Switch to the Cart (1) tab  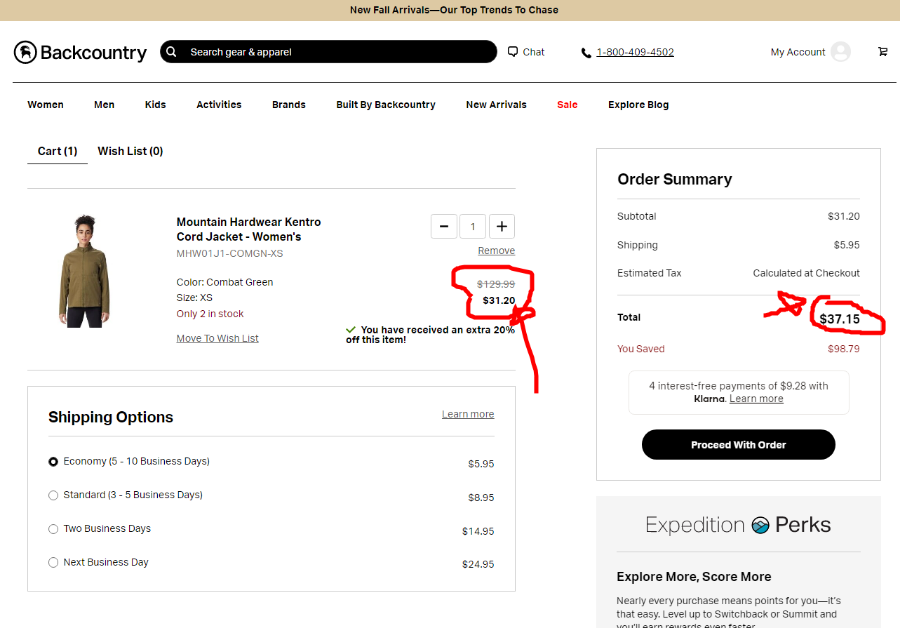[x=57, y=151]
